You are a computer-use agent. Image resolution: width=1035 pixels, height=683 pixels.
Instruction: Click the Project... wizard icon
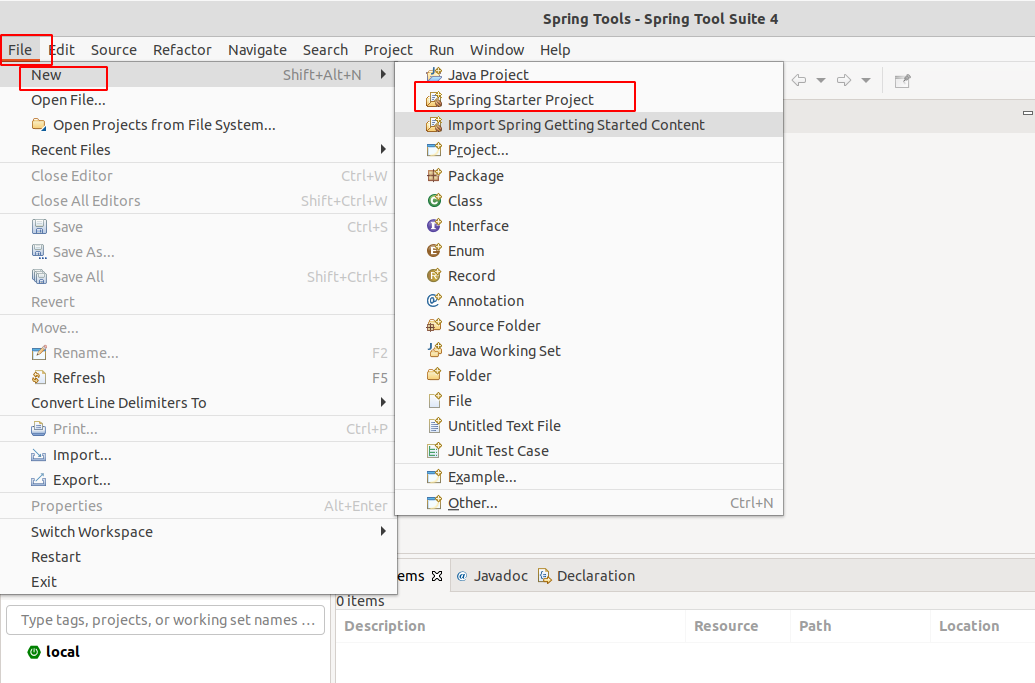coord(434,150)
